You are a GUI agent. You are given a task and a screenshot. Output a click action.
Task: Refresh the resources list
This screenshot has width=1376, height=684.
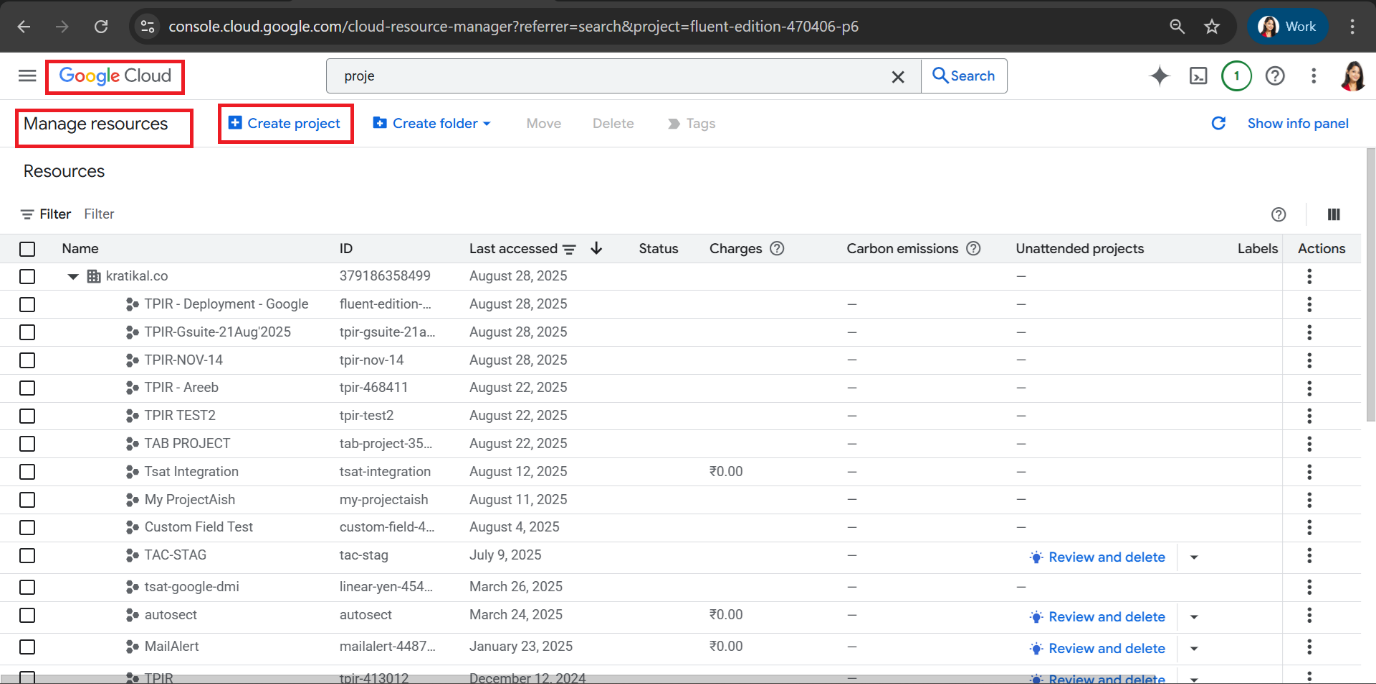[1218, 124]
